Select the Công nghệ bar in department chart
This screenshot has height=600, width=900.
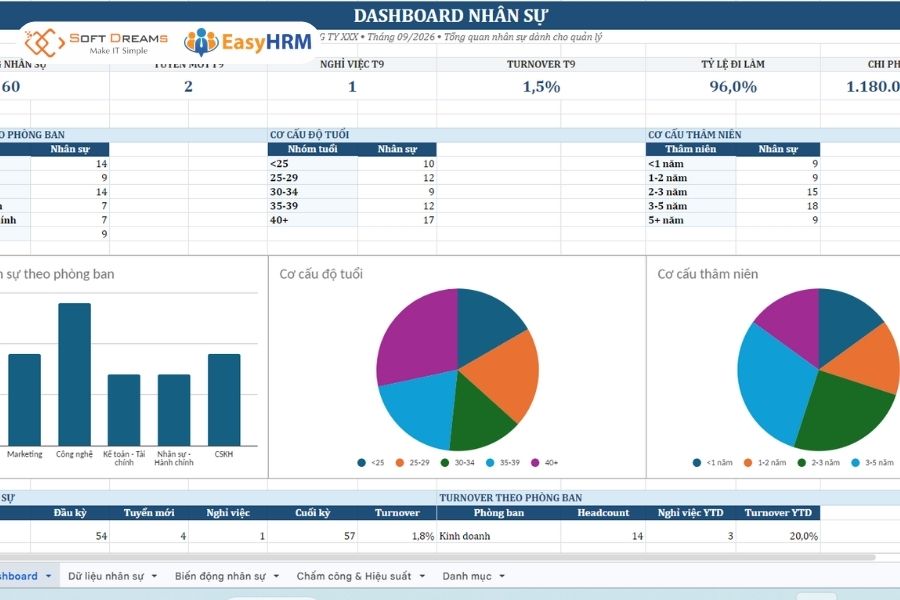pos(75,374)
